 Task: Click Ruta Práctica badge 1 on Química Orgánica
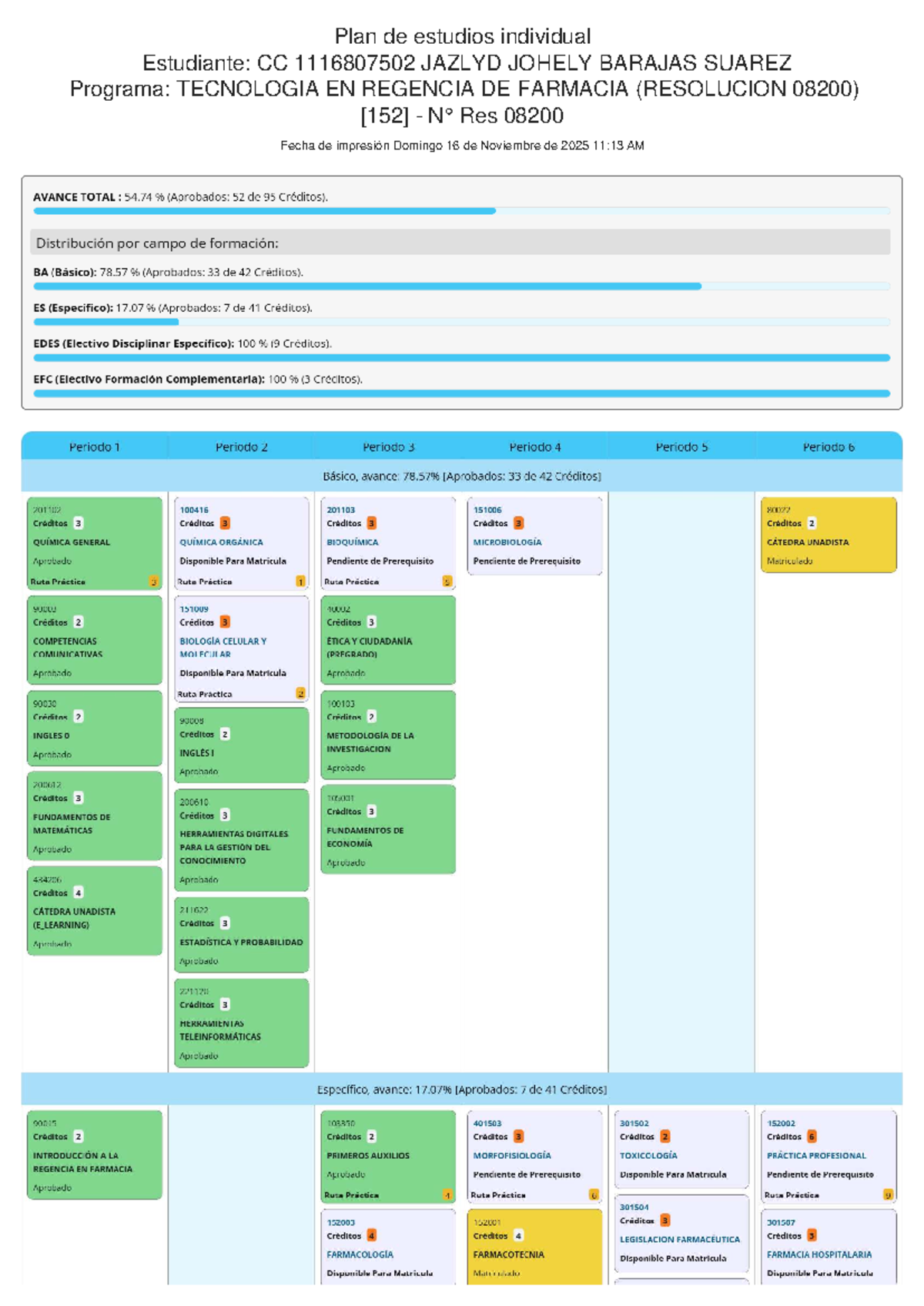click(300, 581)
